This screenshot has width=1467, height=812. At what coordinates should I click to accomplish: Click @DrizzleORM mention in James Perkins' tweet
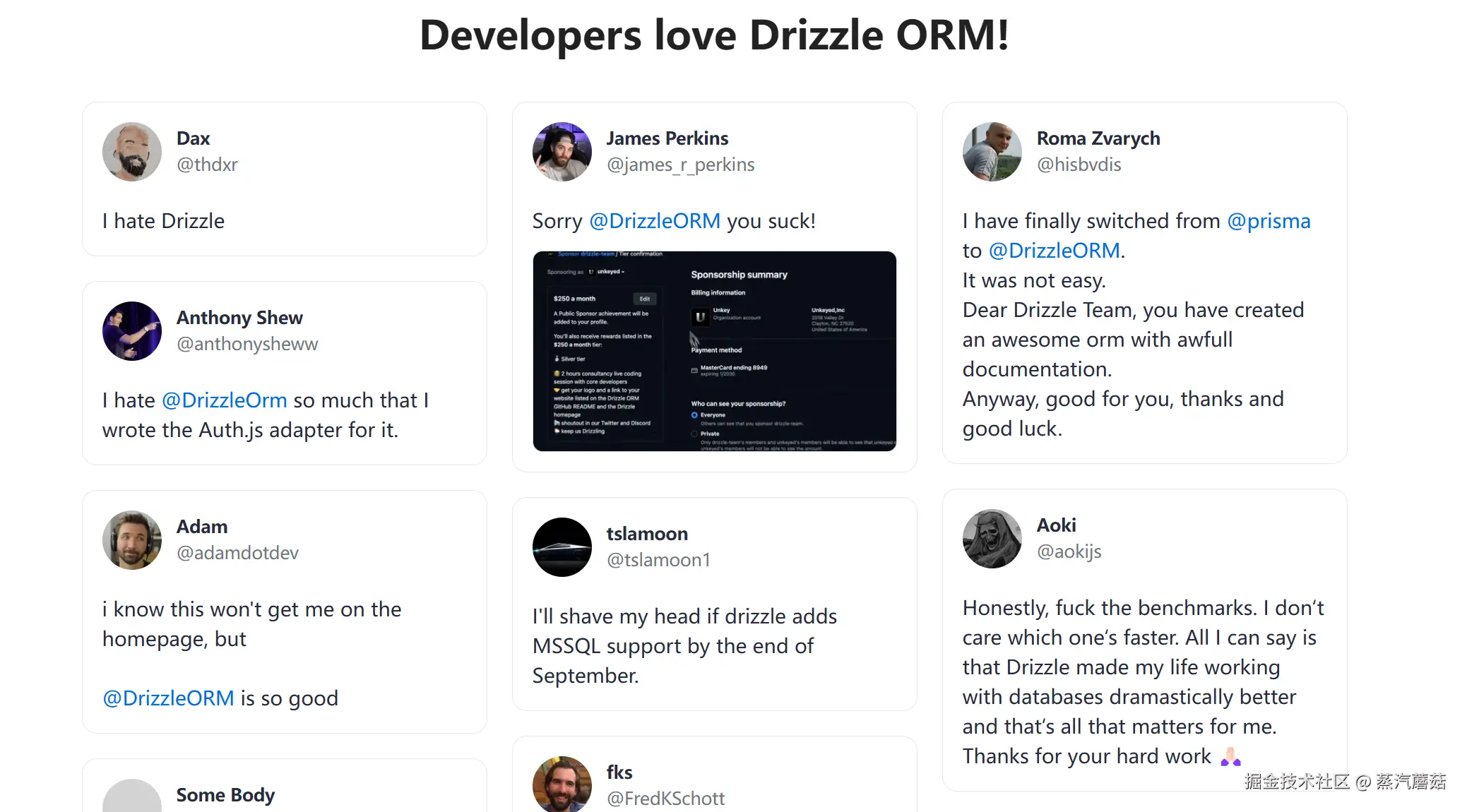click(654, 221)
